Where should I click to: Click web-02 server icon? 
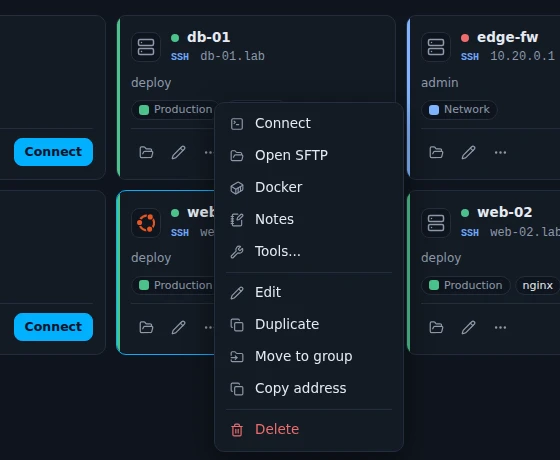(436, 223)
